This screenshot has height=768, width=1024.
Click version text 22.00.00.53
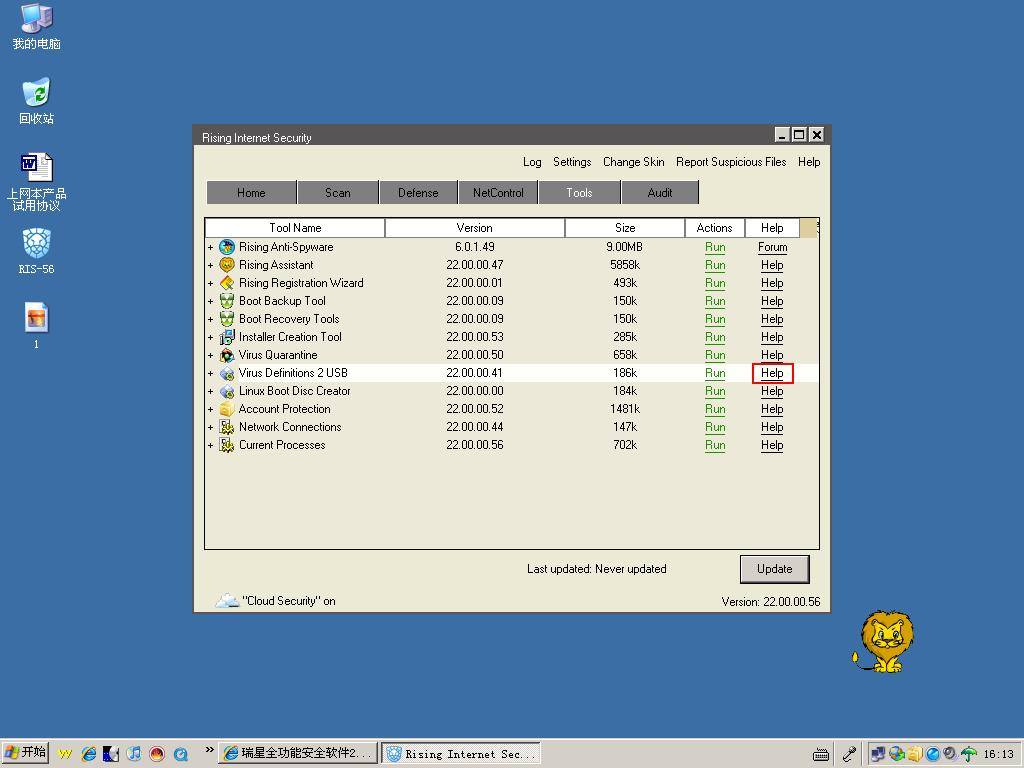click(x=475, y=337)
